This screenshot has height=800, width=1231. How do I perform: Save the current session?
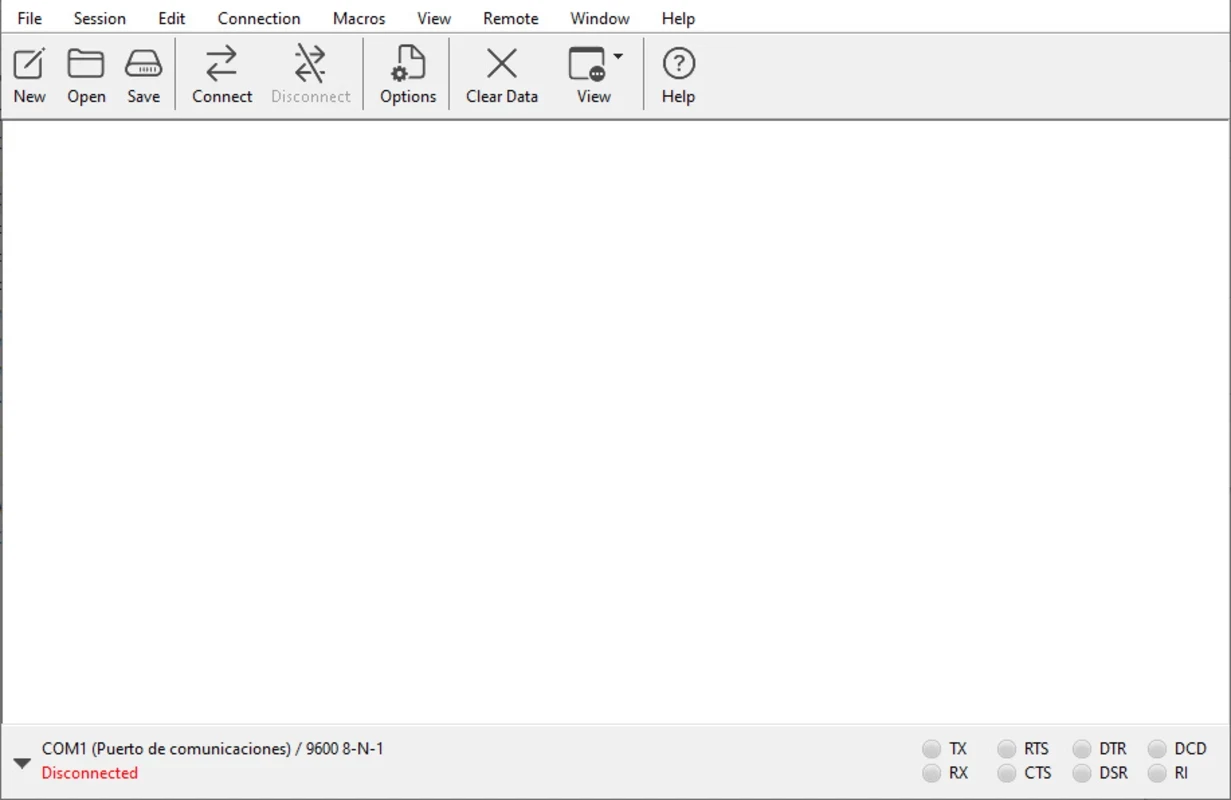coord(143,75)
